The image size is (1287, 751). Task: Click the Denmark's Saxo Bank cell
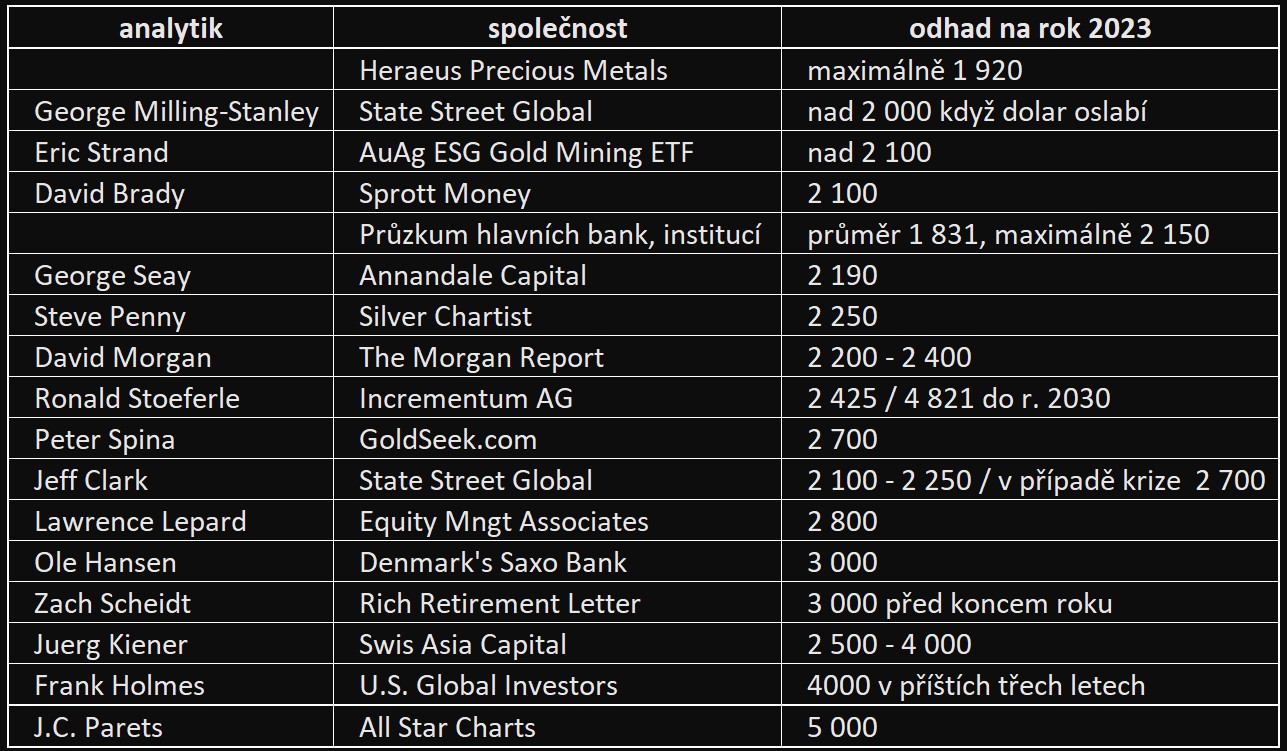coord(557,562)
